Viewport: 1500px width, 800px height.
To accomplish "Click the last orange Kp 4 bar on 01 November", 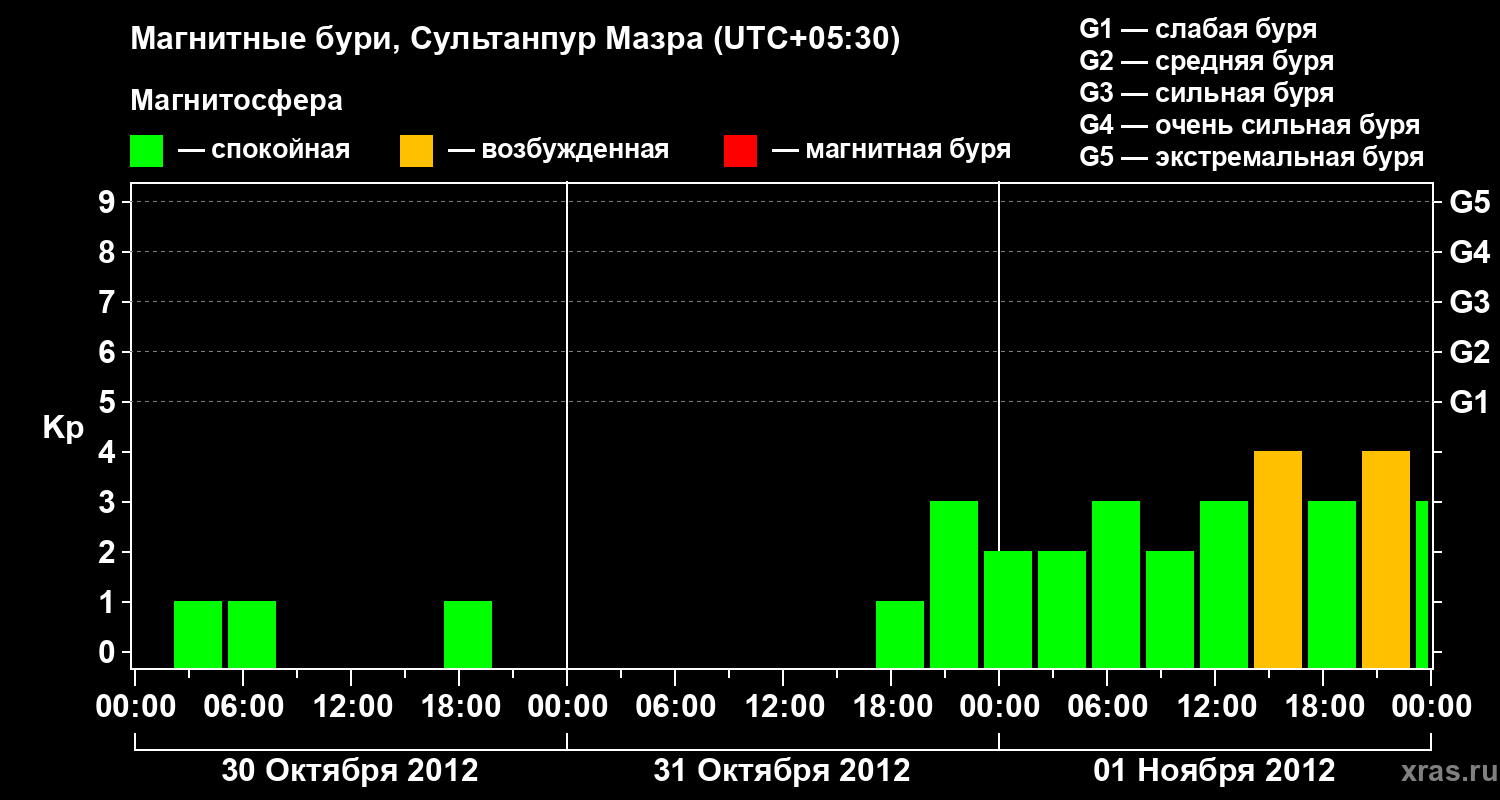I will pos(1386,559).
